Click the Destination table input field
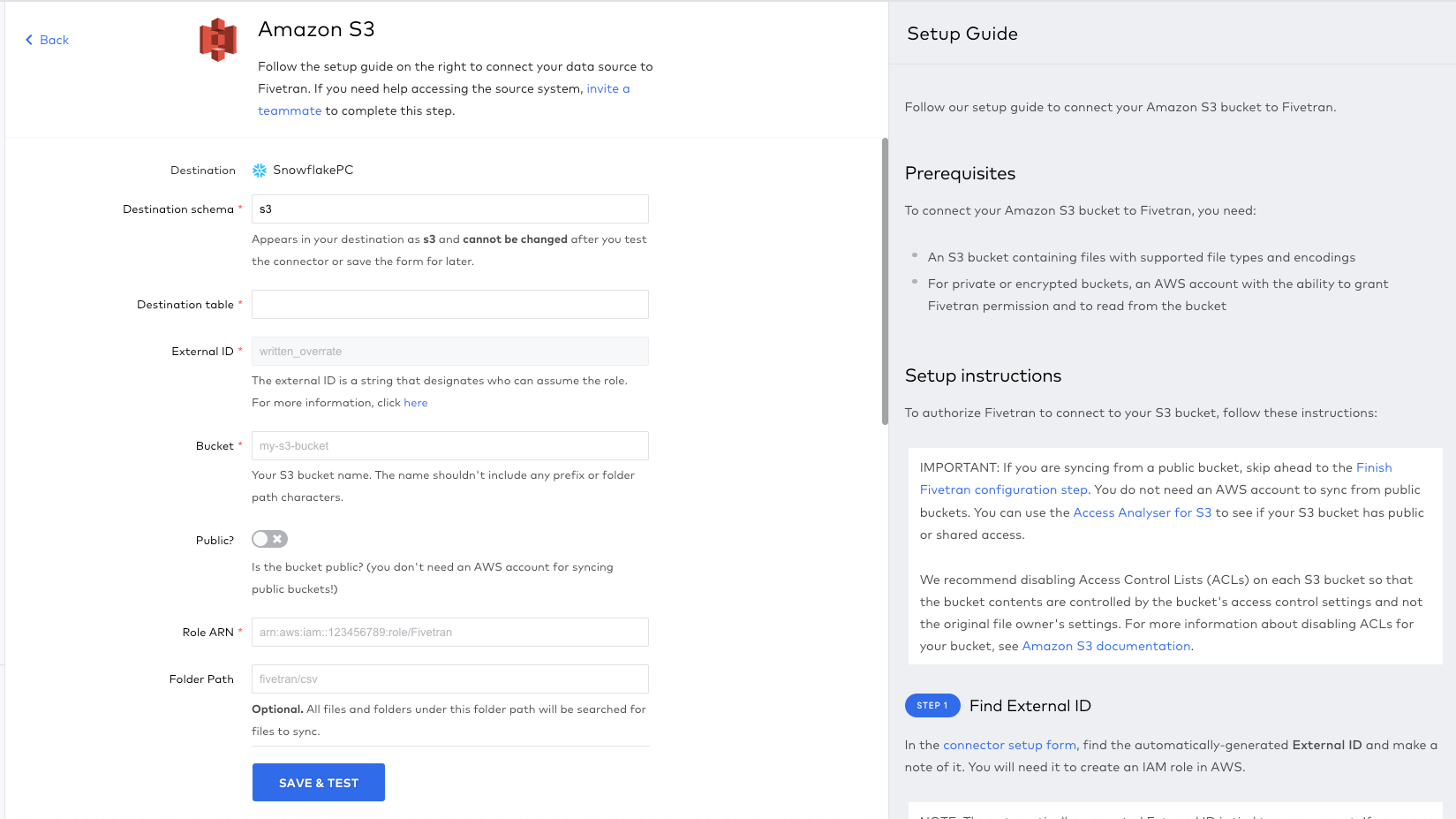Screen dimensions: 1456x819 (449, 304)
